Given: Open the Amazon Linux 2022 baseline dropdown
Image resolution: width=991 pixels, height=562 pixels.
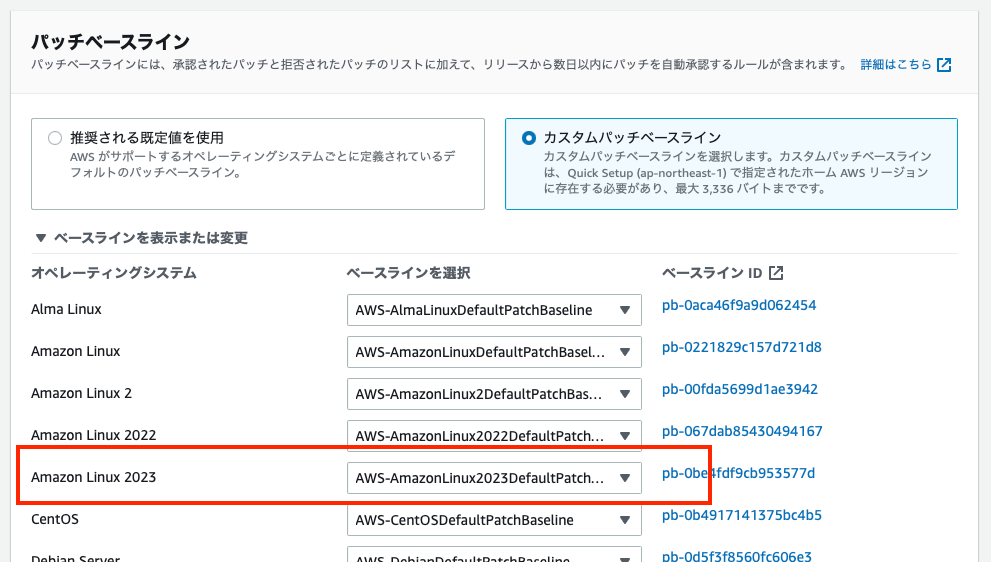Looking at the screenshot, I should coord(494,436).
